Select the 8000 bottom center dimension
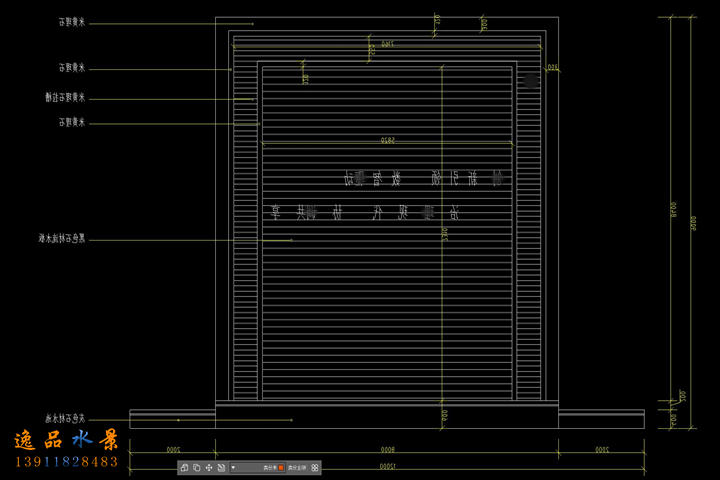The height and width of the screenshot is (480, 720). (388, 450)
